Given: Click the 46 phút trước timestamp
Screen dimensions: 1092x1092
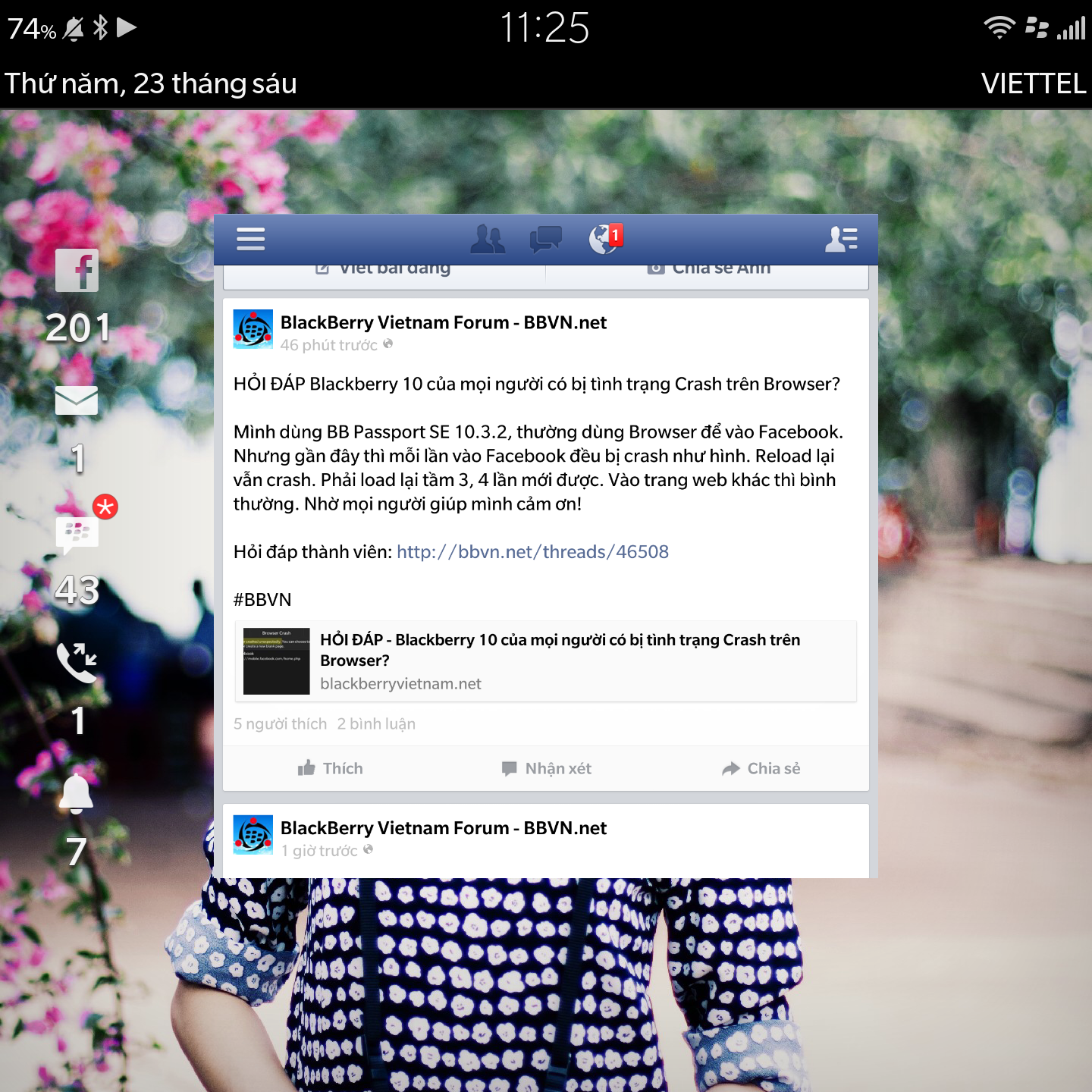Looking at the screenshot, I should point(328,345).
